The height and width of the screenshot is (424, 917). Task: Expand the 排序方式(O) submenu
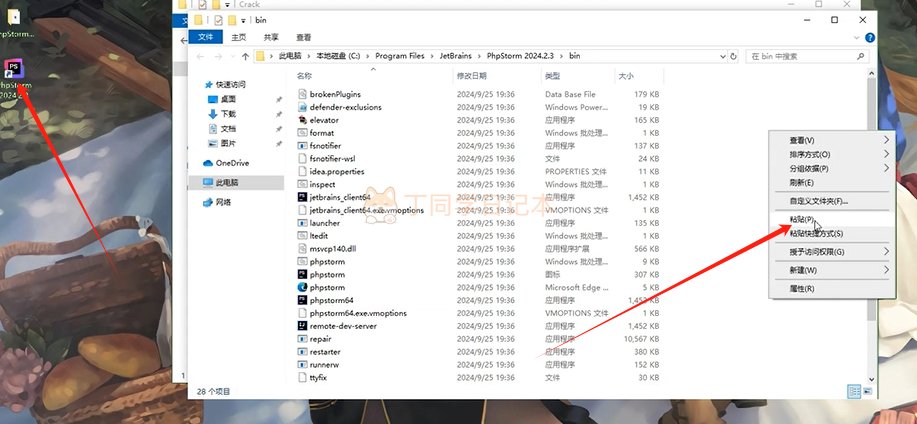pyautogui.click(x=832, y=154)
